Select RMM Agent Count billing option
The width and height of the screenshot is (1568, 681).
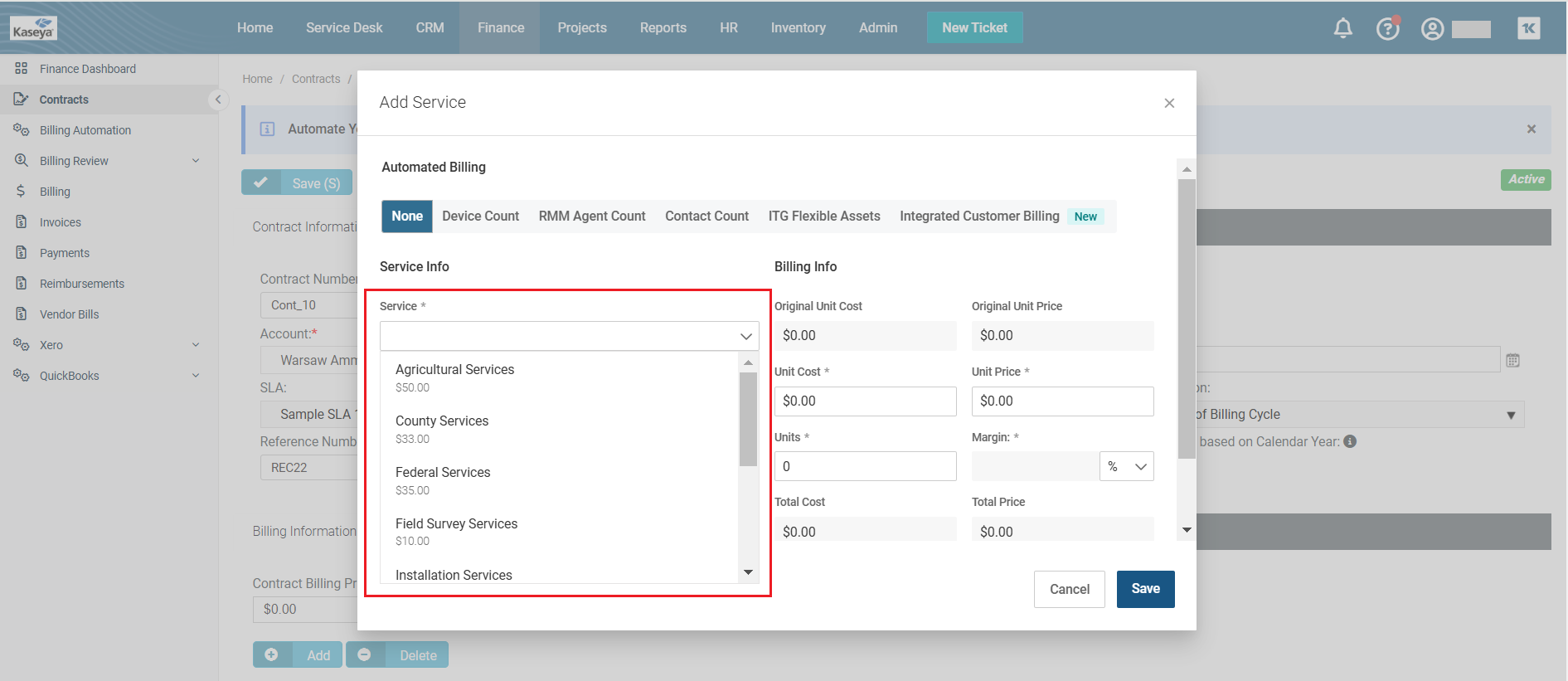pyautogui.click(x=591, y=216)
